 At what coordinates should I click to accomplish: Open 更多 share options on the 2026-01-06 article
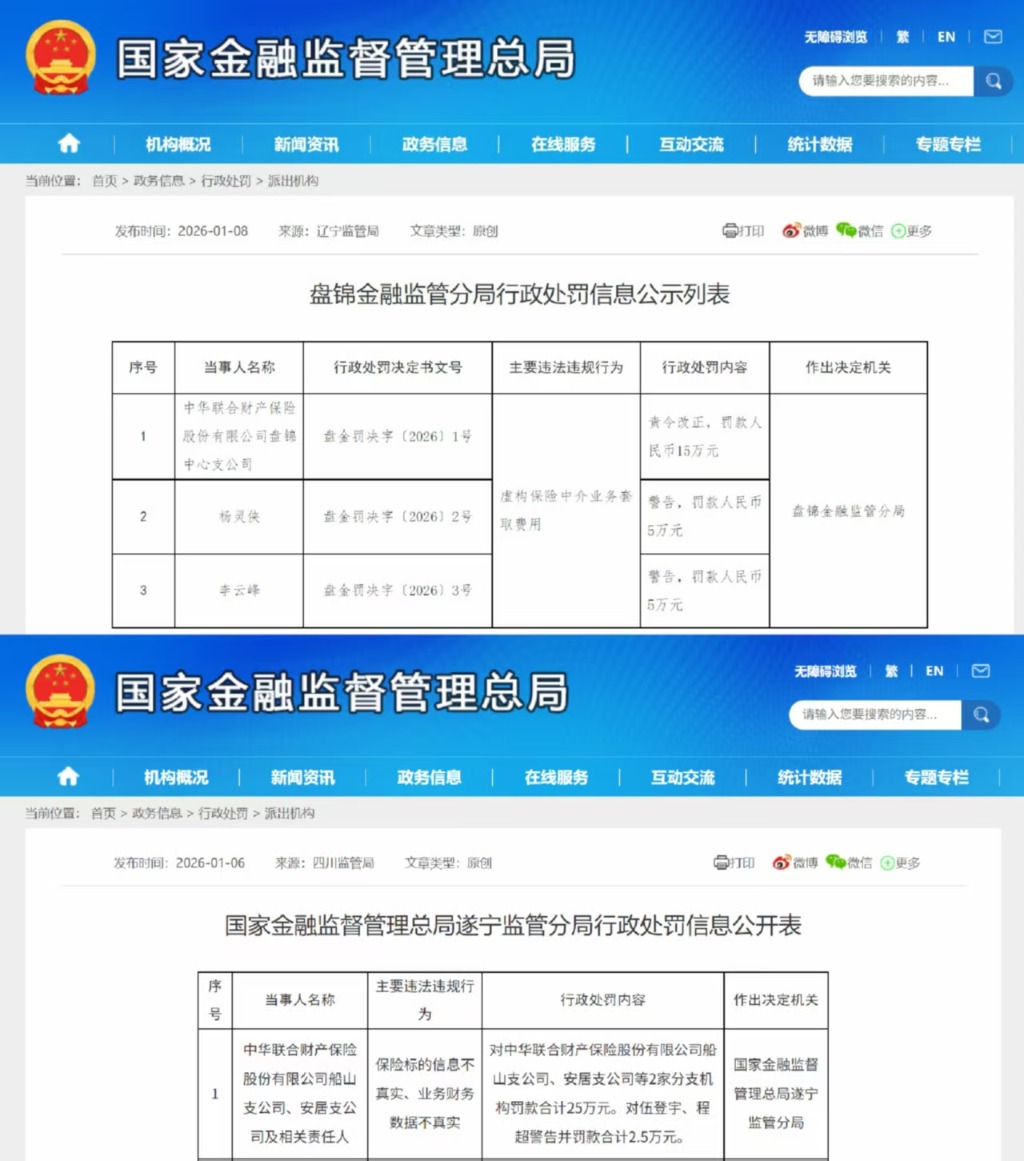[x=900, y=863]
